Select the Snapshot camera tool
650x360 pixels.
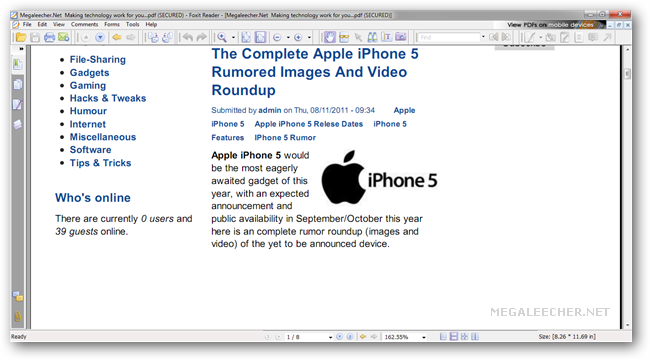click(401, 37)
